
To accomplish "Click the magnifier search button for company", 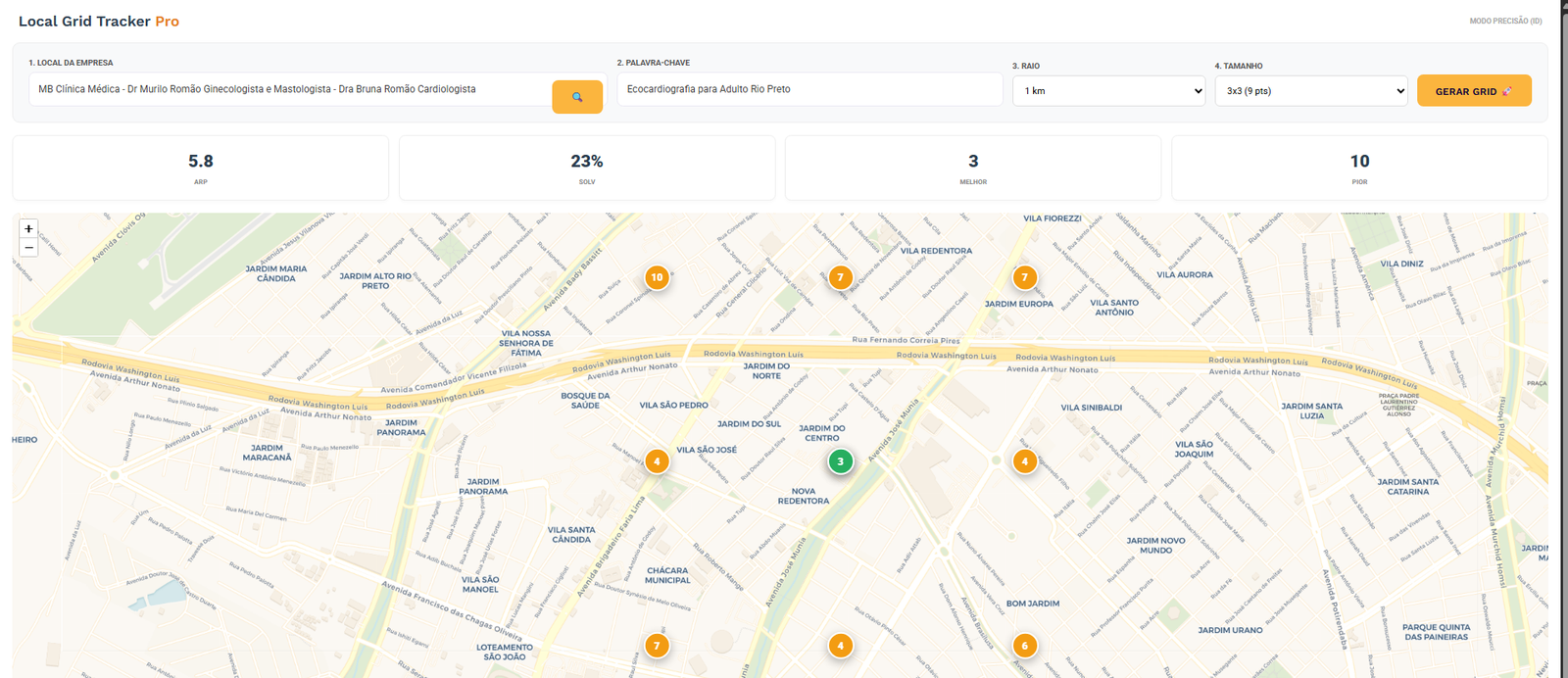I will pos(577,97).
